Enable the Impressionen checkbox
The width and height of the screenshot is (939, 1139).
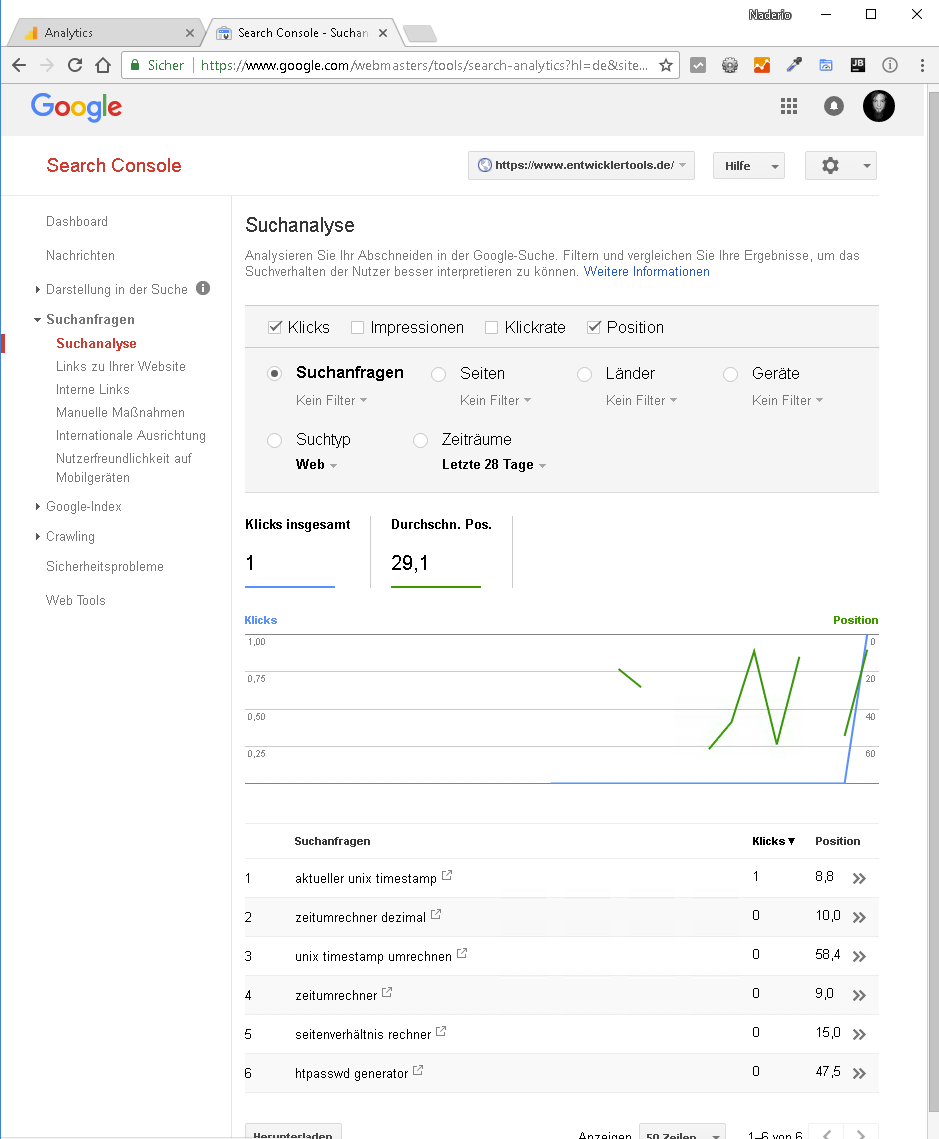click(x=357, y=328)
